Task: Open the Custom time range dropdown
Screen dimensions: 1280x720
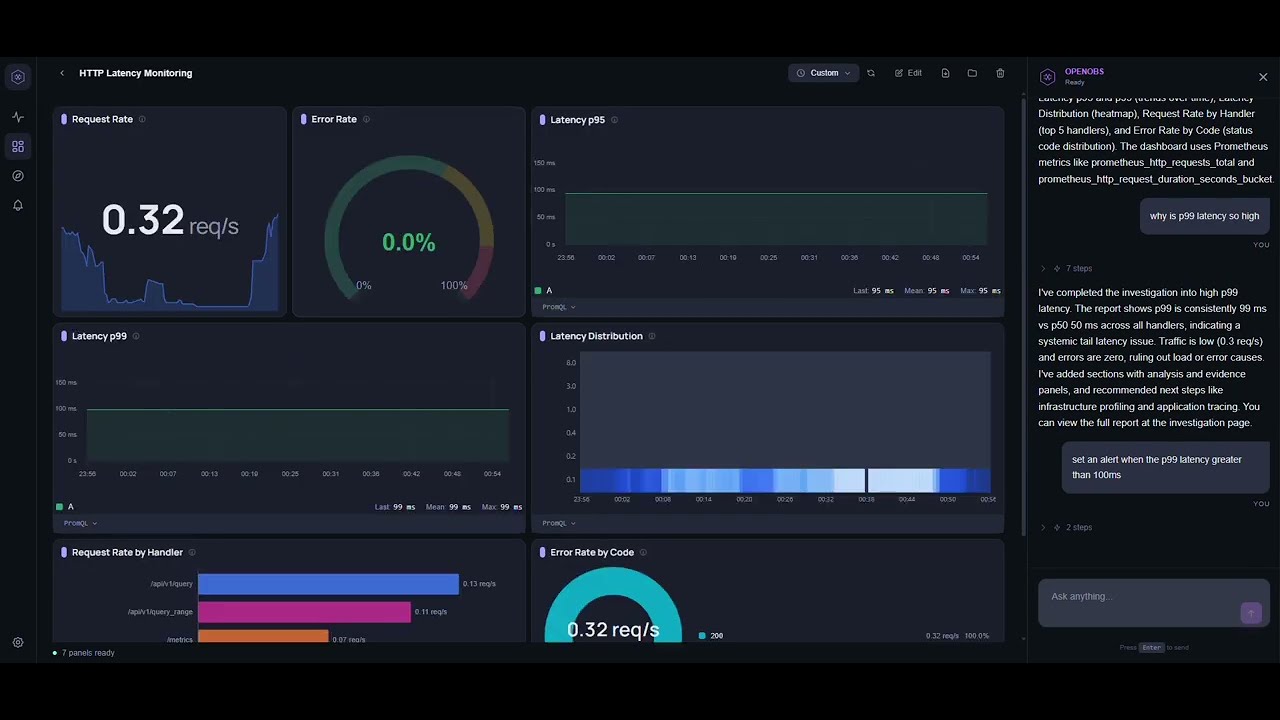Action: [x=824, y=73]
